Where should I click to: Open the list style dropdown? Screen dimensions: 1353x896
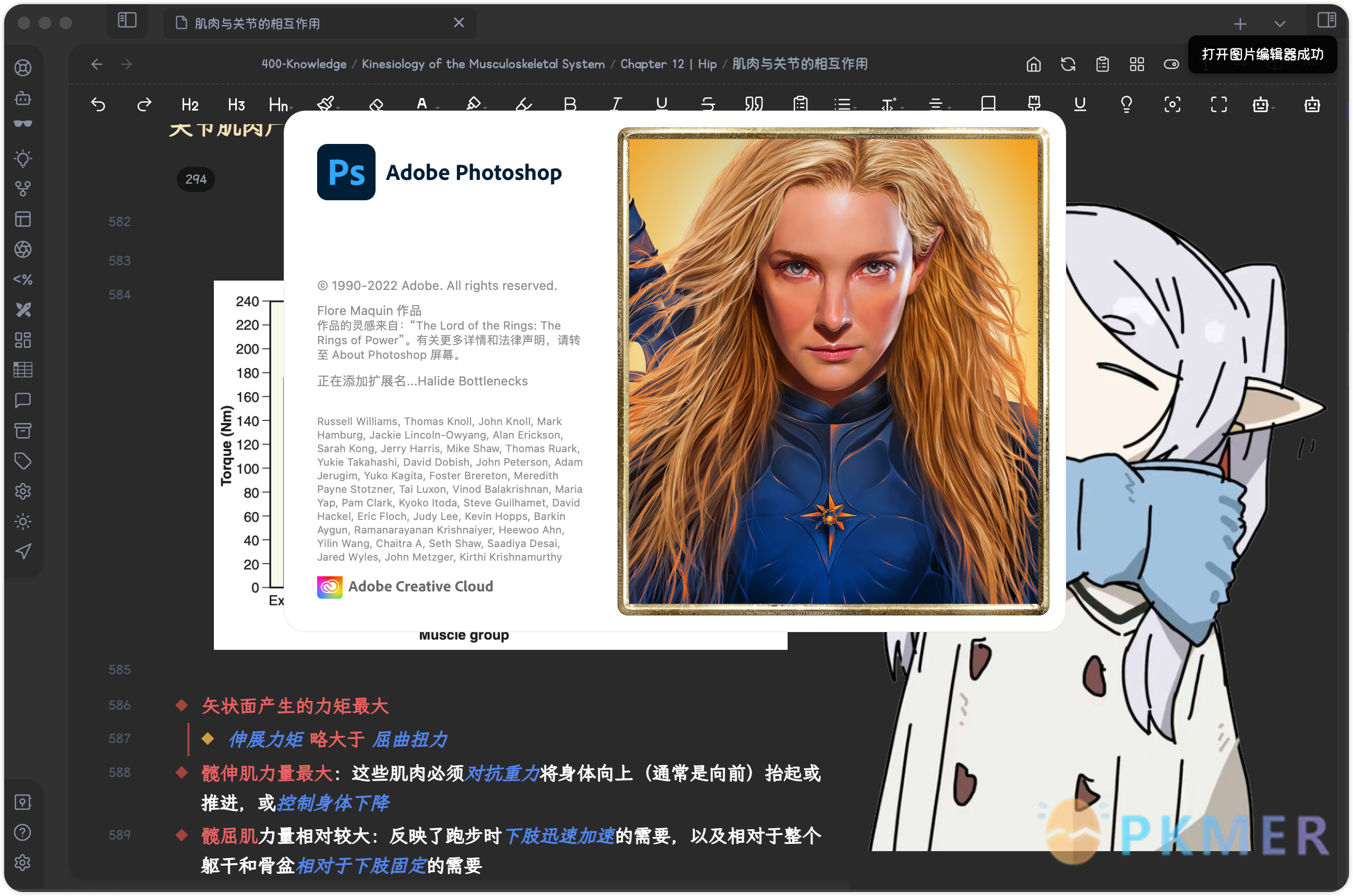[845, 105]
